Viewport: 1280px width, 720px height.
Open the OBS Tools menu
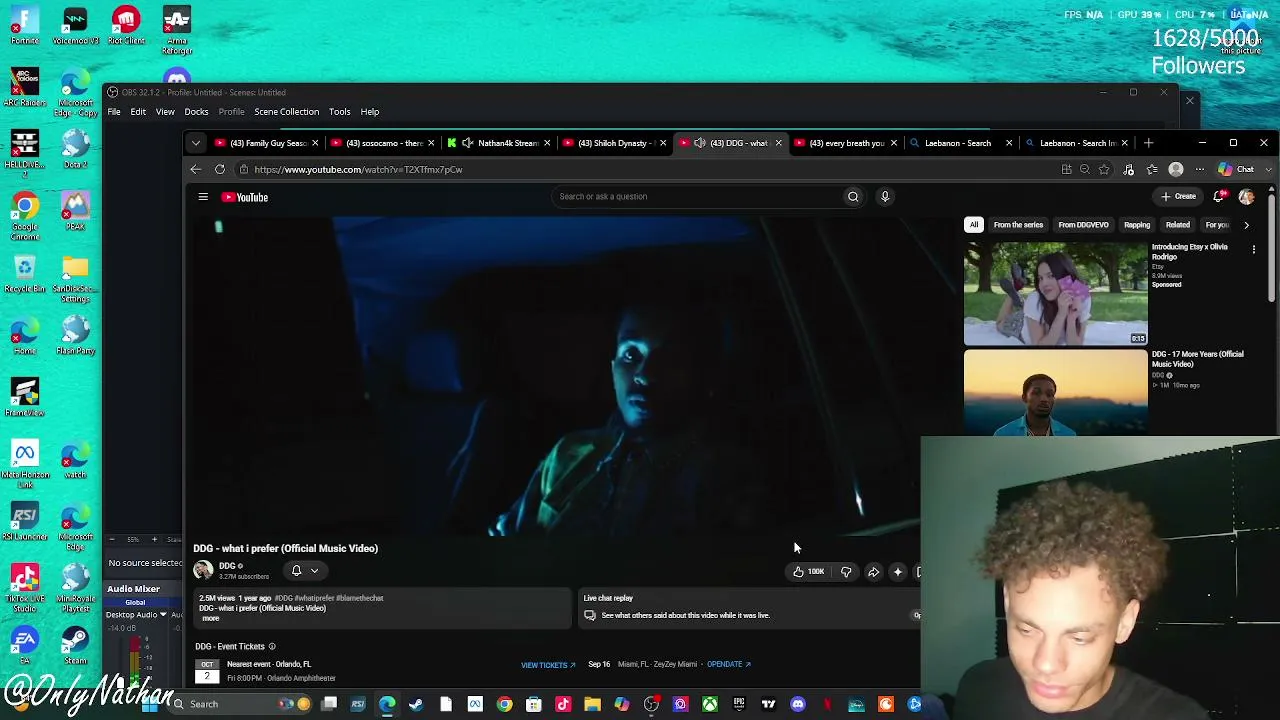[340, 112]
